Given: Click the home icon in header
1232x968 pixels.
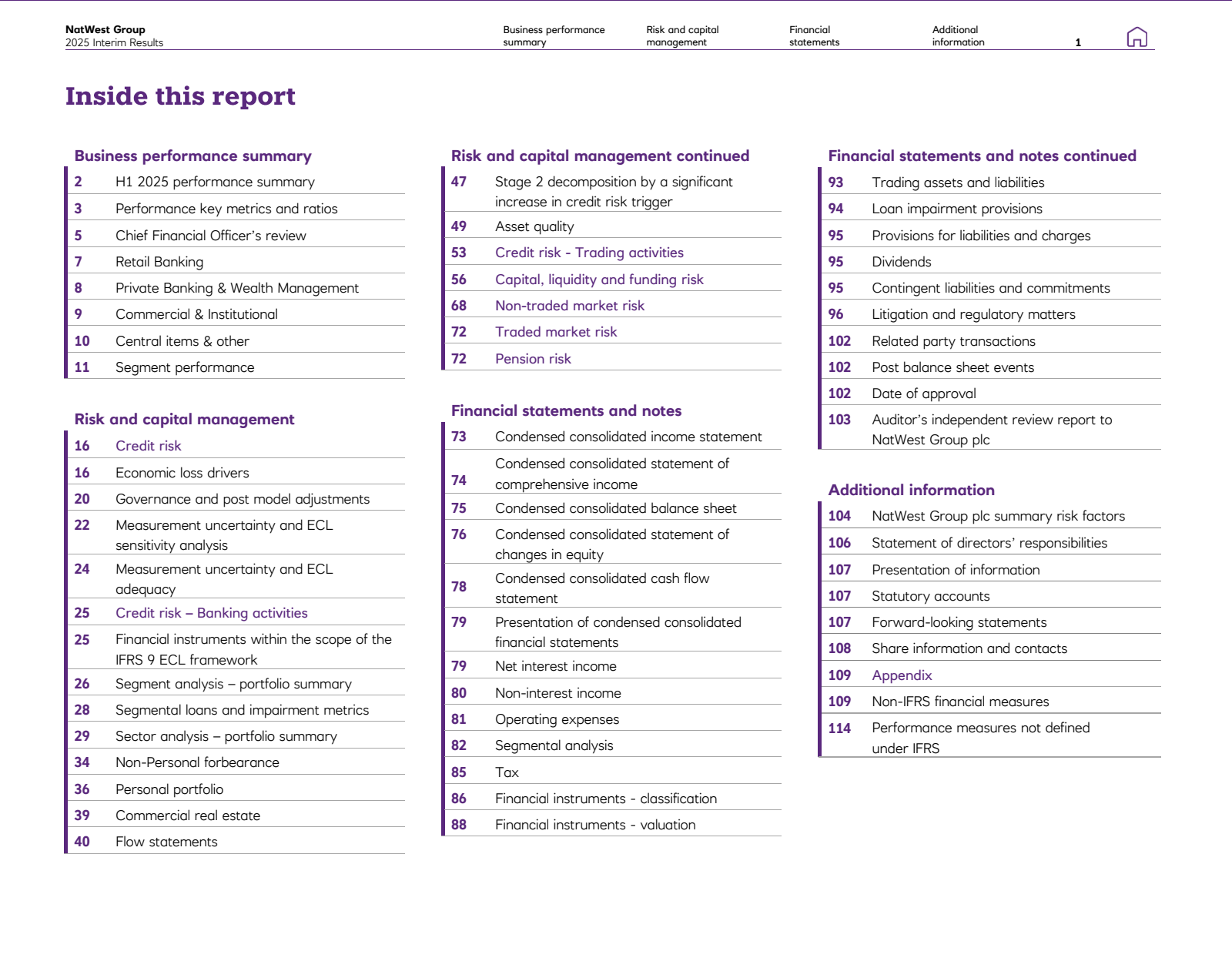Looking at the screenshot, I should (x=1137, y=37).
